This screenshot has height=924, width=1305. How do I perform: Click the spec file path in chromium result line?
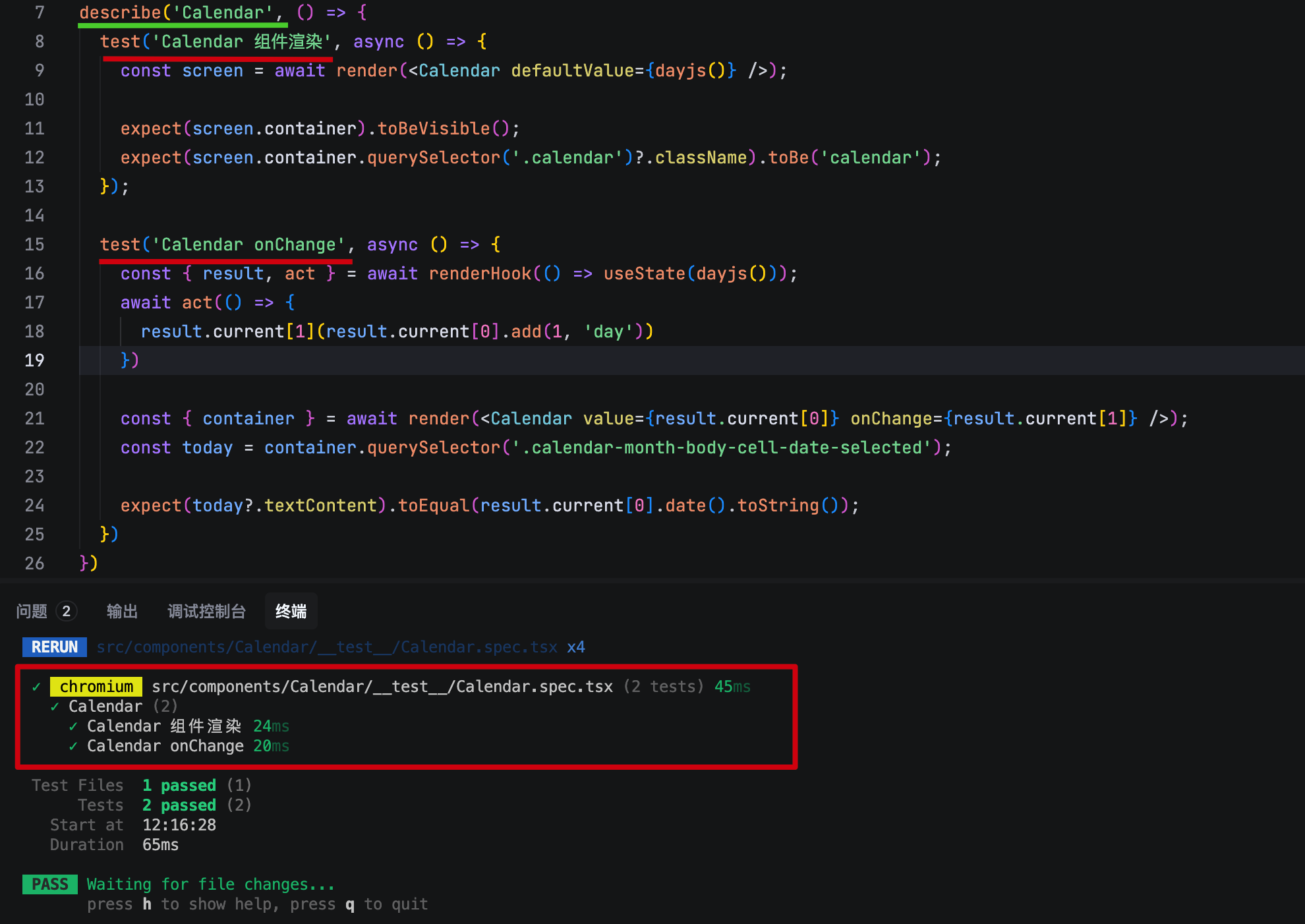(x=382, y=687)
